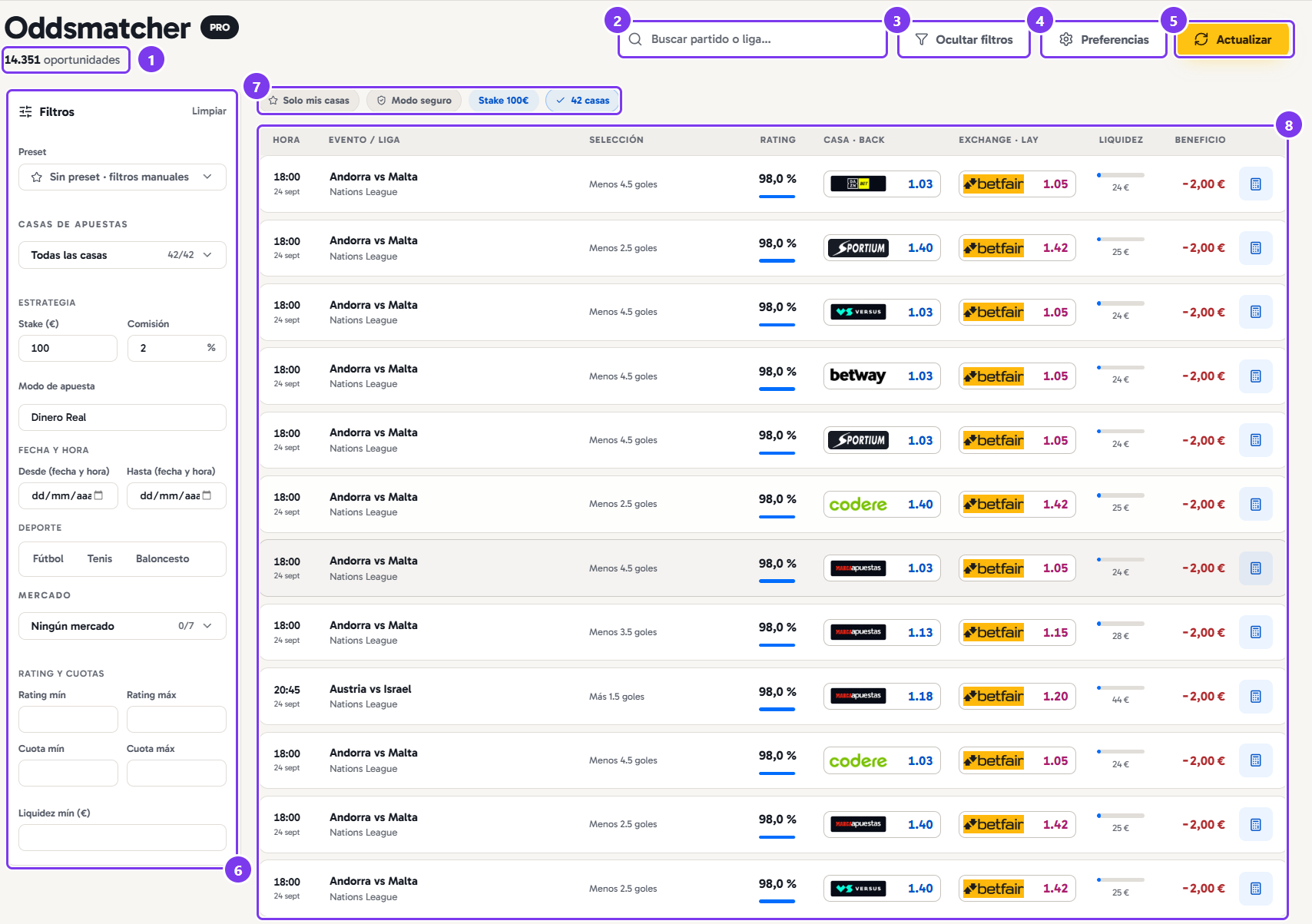This screenshot has height=924, width=1312.
Task: Open the Todas las casas dropdown
Action: point(122,255)
